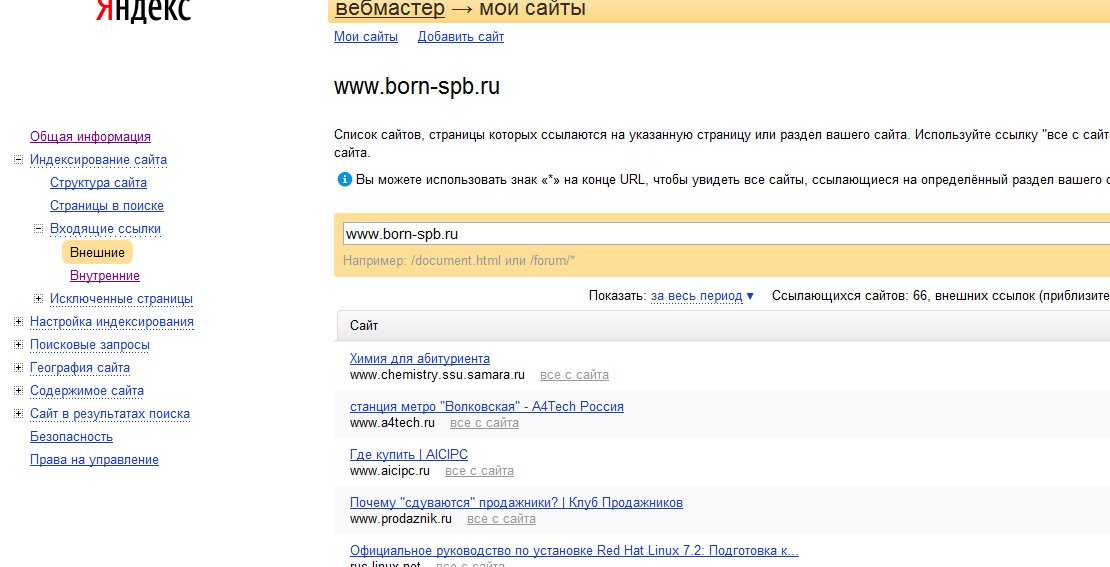Screen dimensions: 1110x567
Task: Click the URL input field with www.born-spb.ru
Action: click(726, 234)
